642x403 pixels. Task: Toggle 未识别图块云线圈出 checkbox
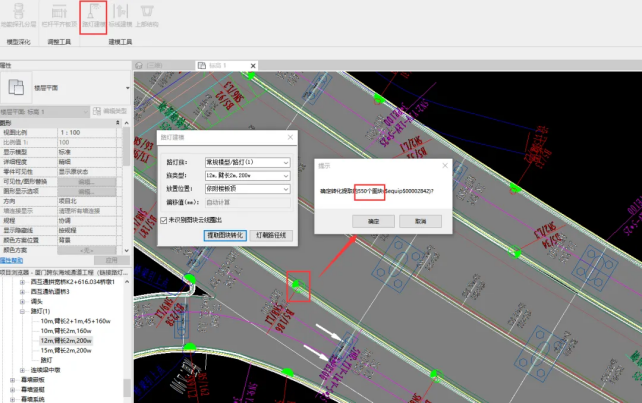coord(164,220)
